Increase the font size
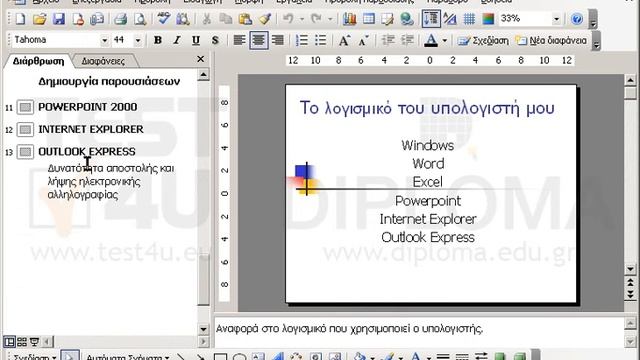The image size is (640, 360). [344, 40]
